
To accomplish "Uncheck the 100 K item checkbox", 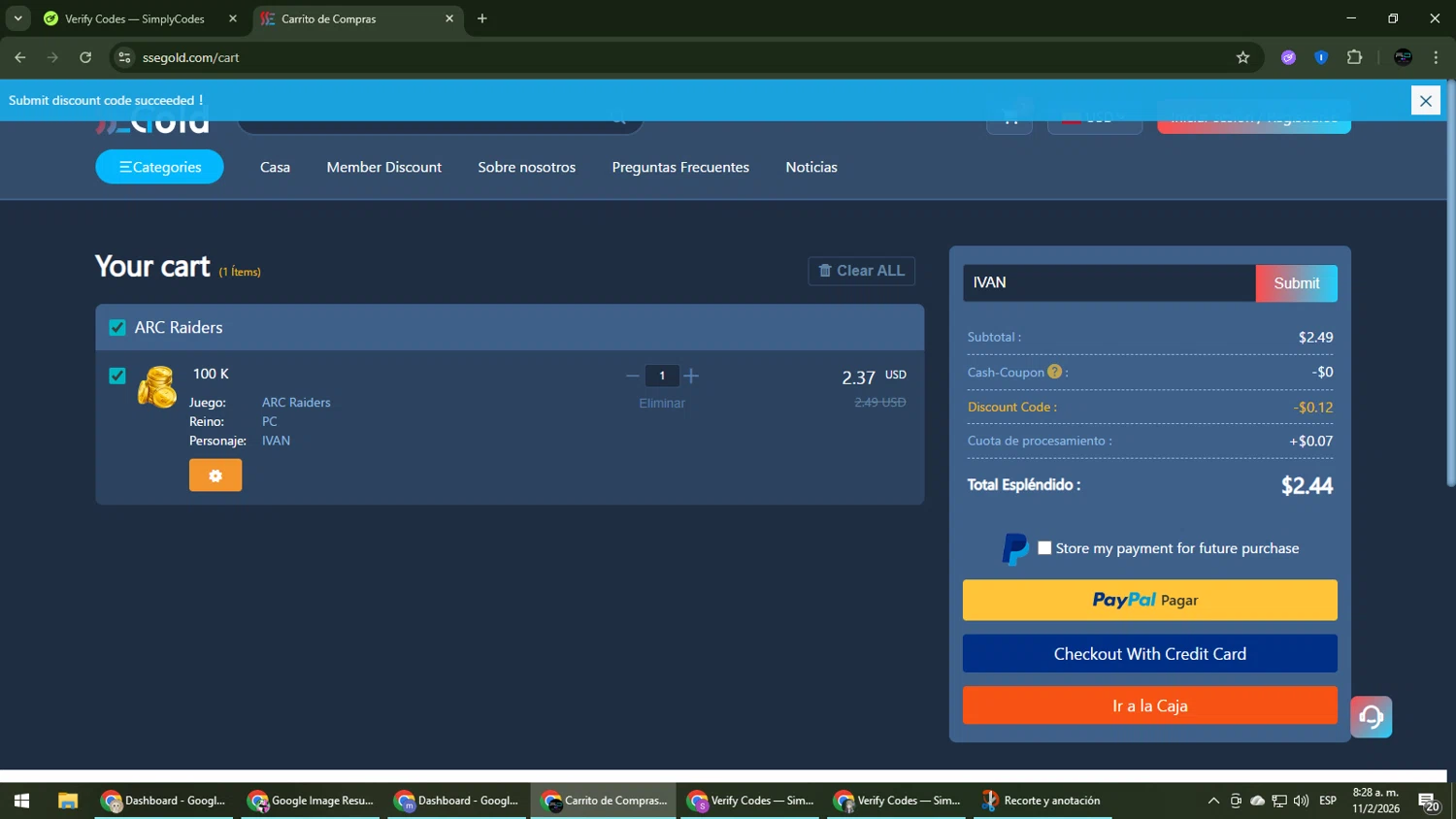I will [117, 376].
